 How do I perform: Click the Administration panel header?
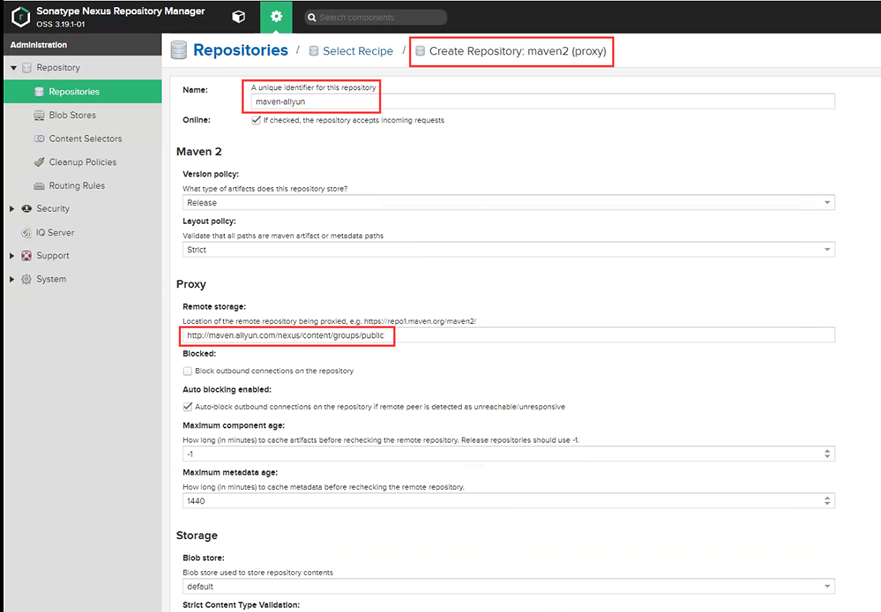[x=83, y=44]
